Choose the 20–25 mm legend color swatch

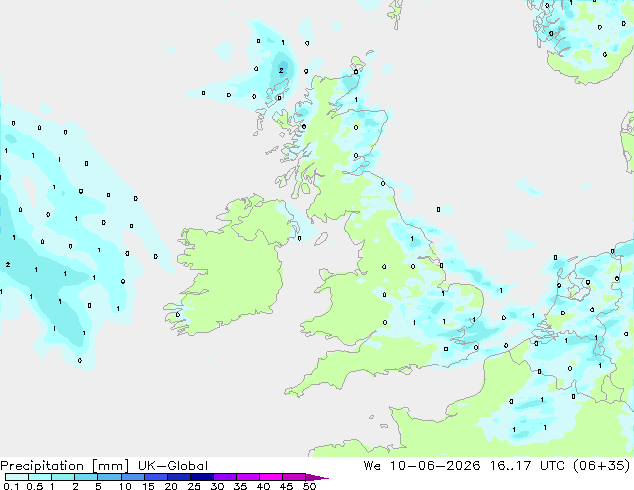pyautogui.click(x=179, y=477)
